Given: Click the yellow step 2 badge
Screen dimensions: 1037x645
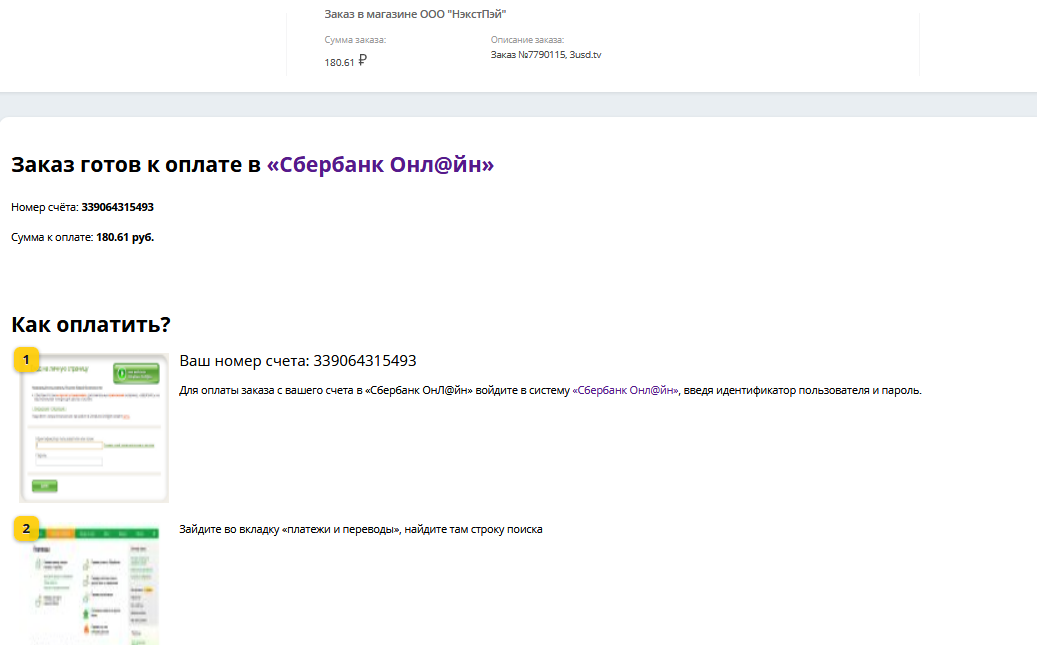Looking at the screenshot, I should click(x=26, y=529).
